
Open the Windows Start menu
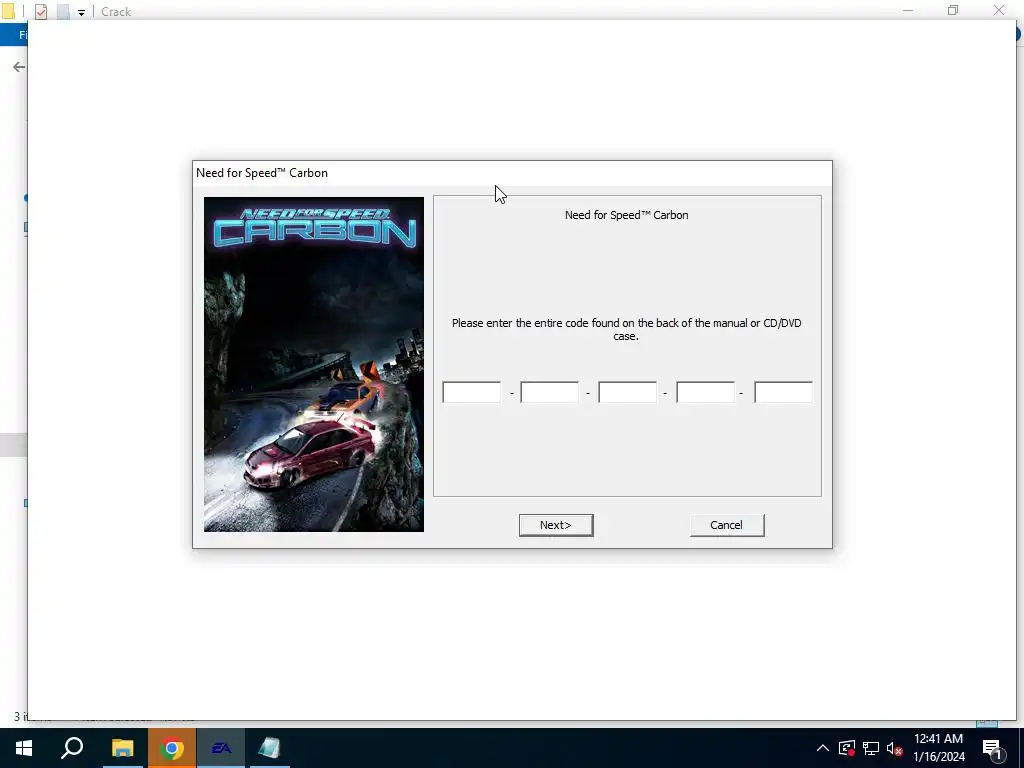point(24,748)
